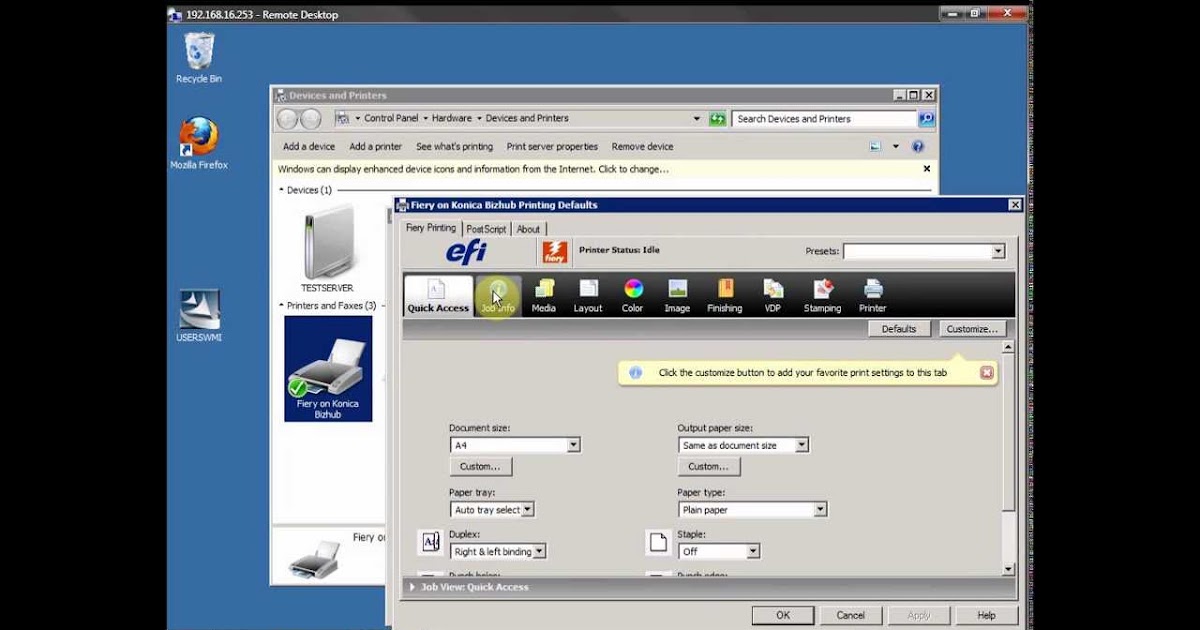This screenshot has width=1200, height=630.
Task: Click Add a device in the toolbar
Action: tap(309, 146)
